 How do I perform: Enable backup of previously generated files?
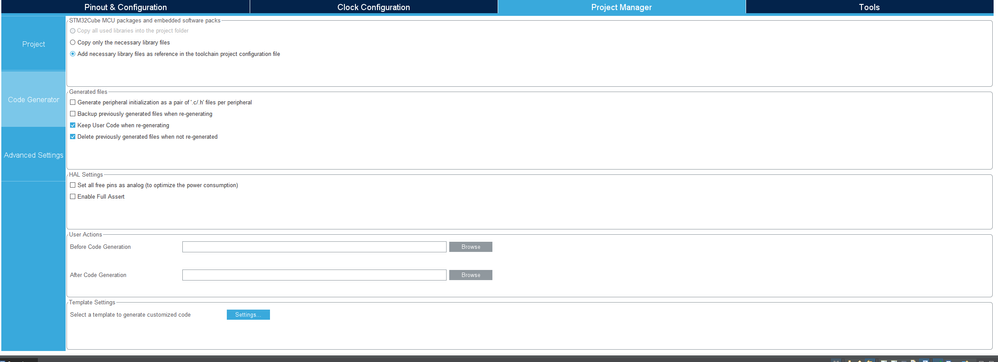73,114
